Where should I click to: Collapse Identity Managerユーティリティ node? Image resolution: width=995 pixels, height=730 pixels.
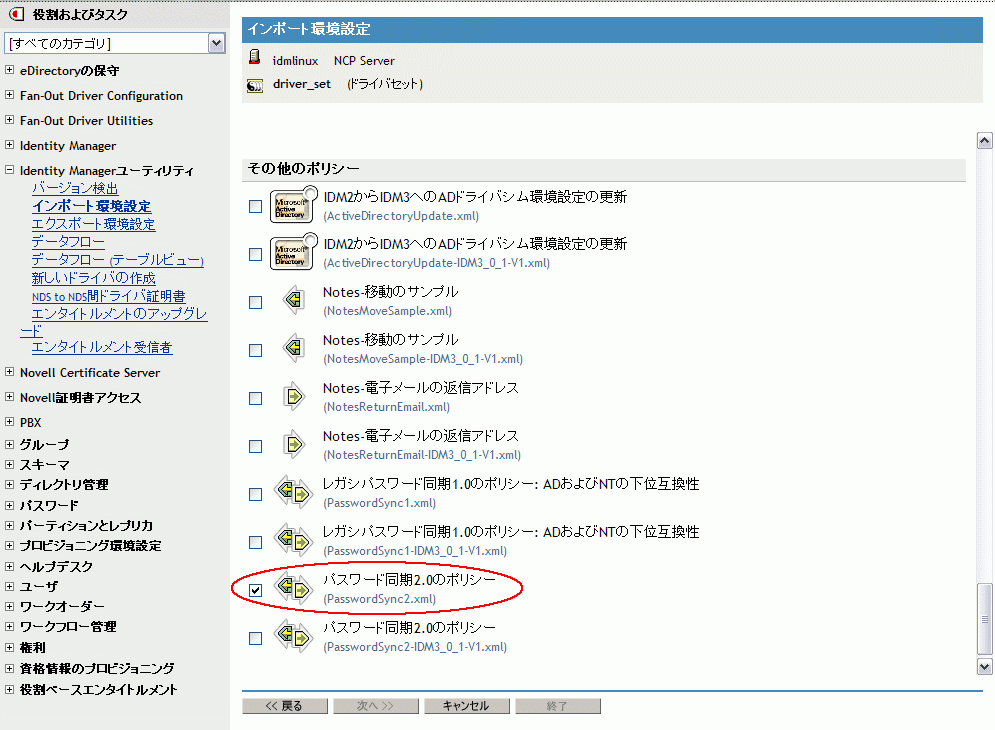[x=10, y=169]
